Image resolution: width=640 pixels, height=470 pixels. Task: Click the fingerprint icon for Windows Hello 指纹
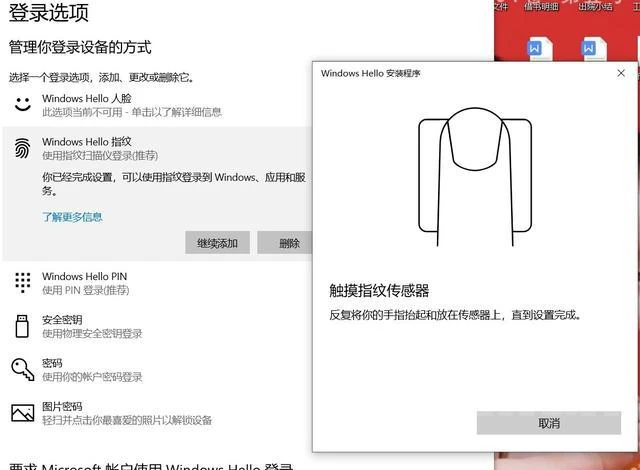[x=22, y=148]
